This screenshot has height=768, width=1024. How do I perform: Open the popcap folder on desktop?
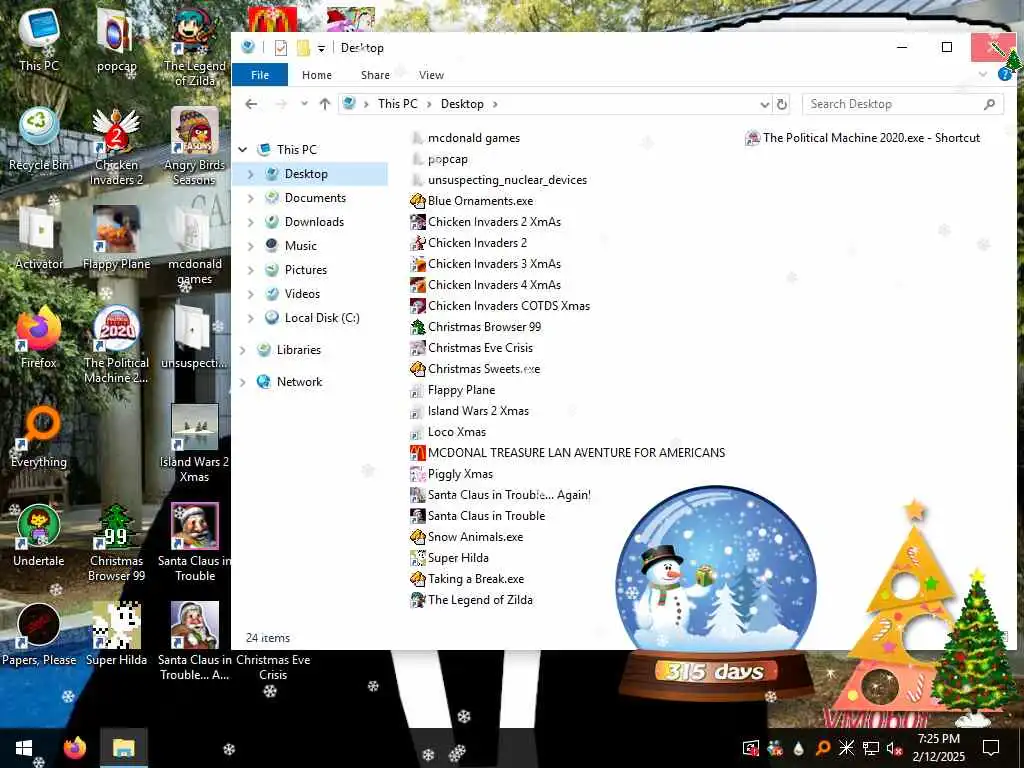pyautogui.click(x=116, y=40)
